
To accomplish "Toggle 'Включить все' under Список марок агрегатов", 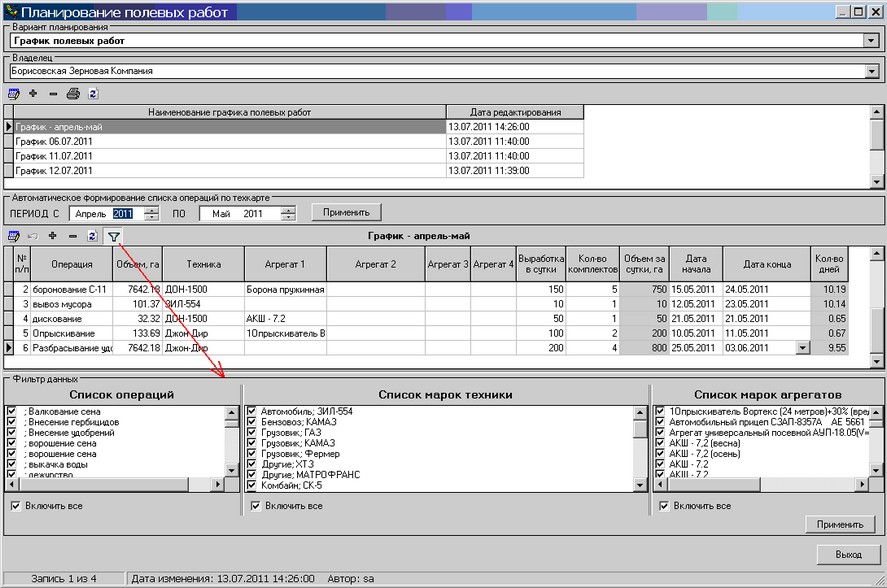I will point(663,506).
